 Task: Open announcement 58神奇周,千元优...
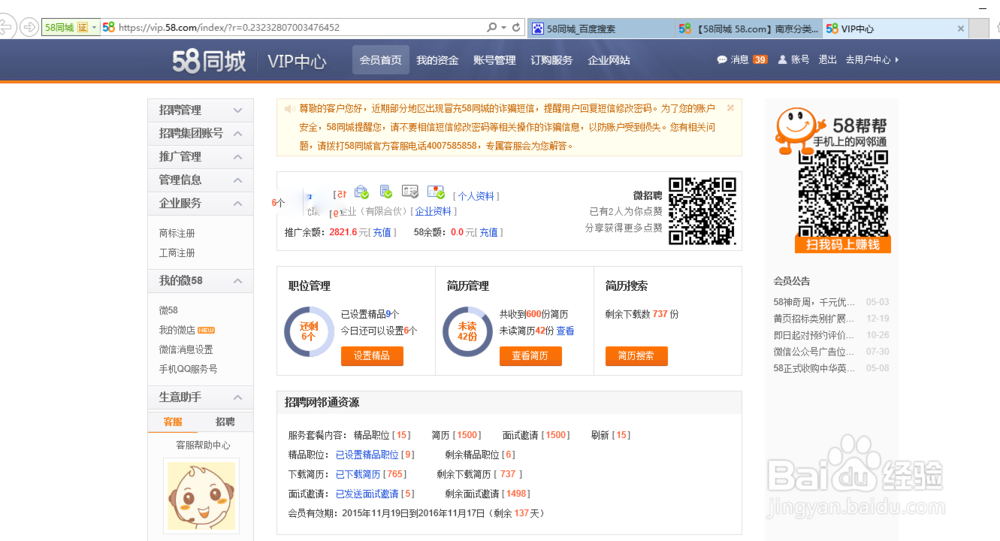[813, 302]
